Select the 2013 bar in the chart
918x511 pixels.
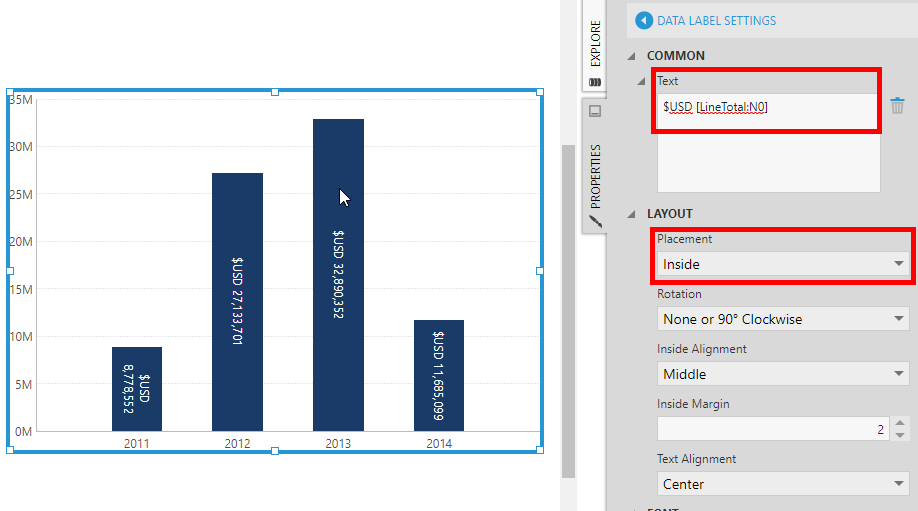click(x=338, y=300)
